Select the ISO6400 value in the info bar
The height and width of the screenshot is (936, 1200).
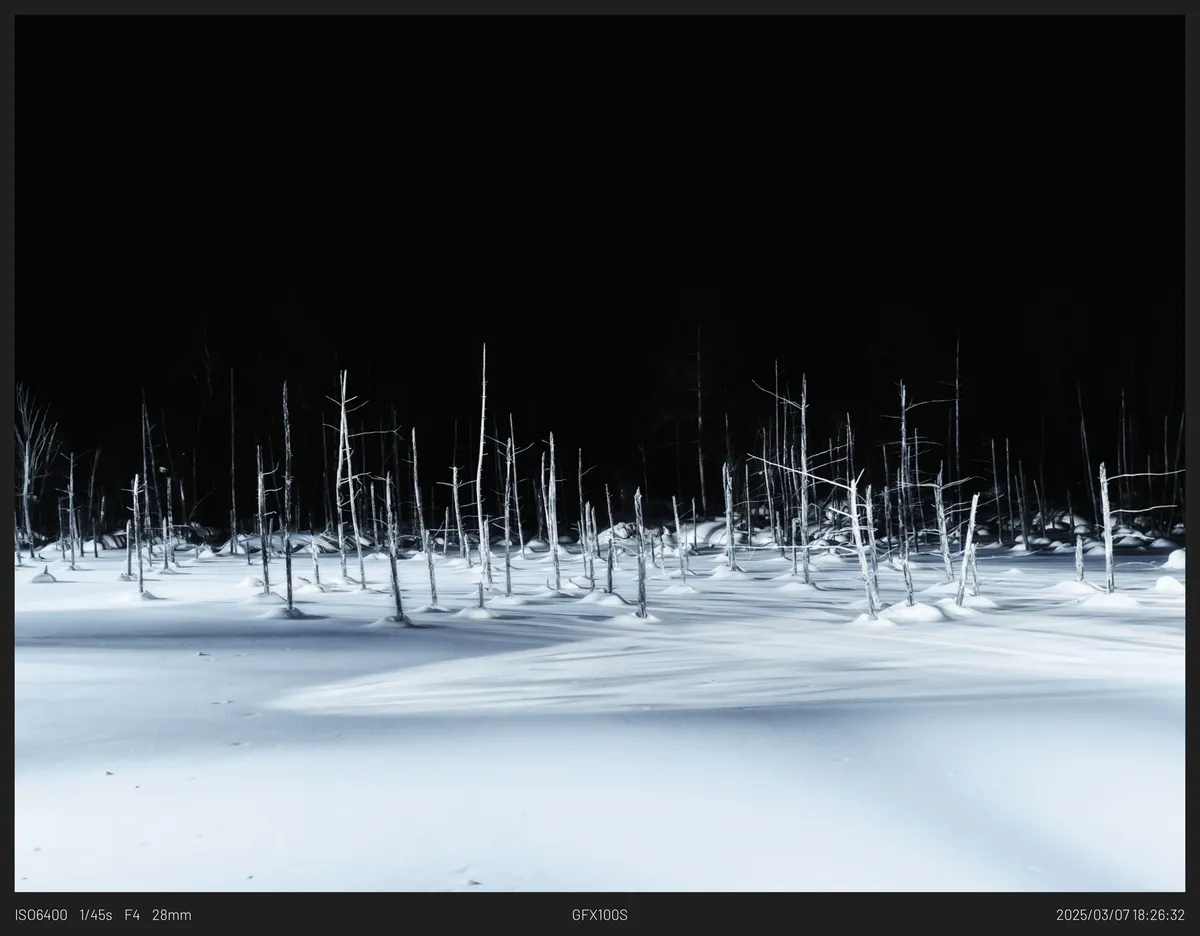pyautogui.click(x=41, y=915)
